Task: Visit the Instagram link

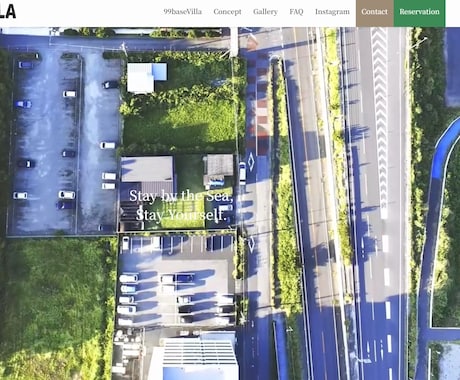Action: pos(332,12)
